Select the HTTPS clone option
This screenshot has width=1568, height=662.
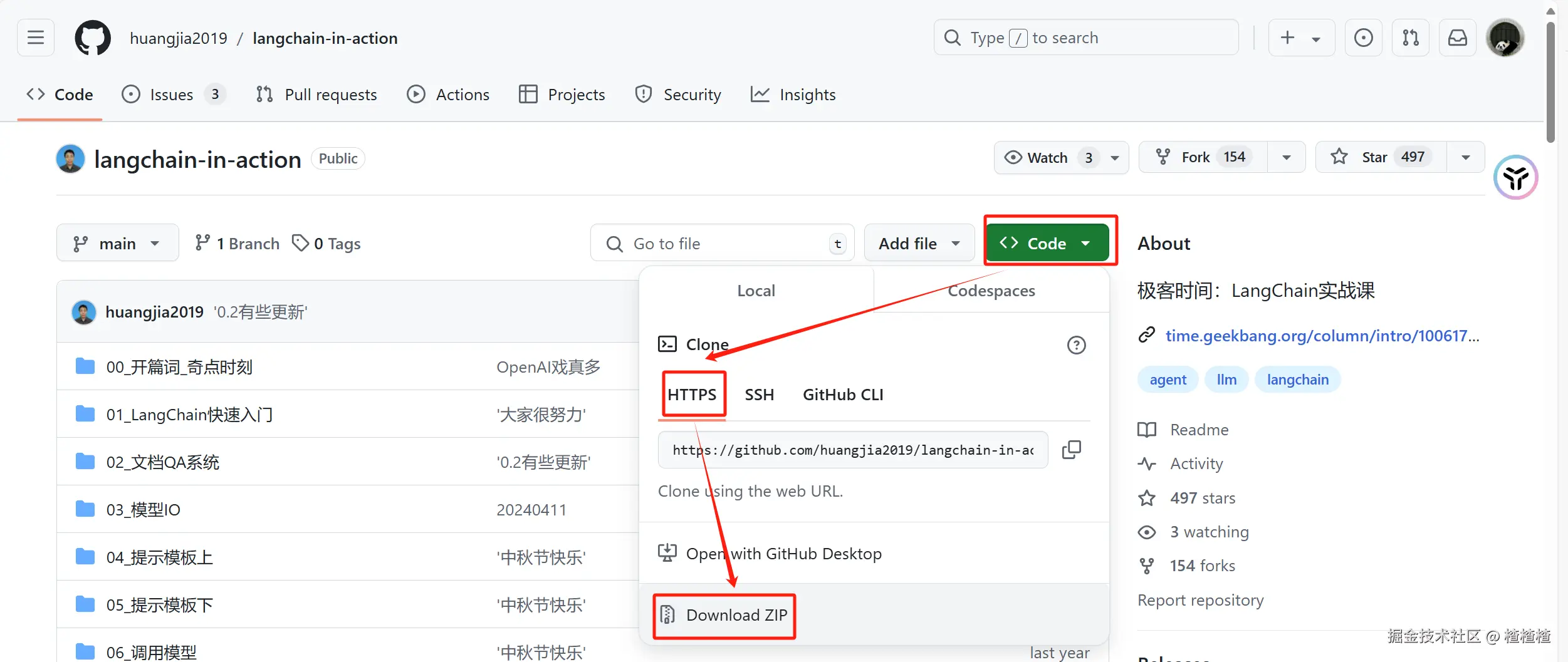point(692,395)
